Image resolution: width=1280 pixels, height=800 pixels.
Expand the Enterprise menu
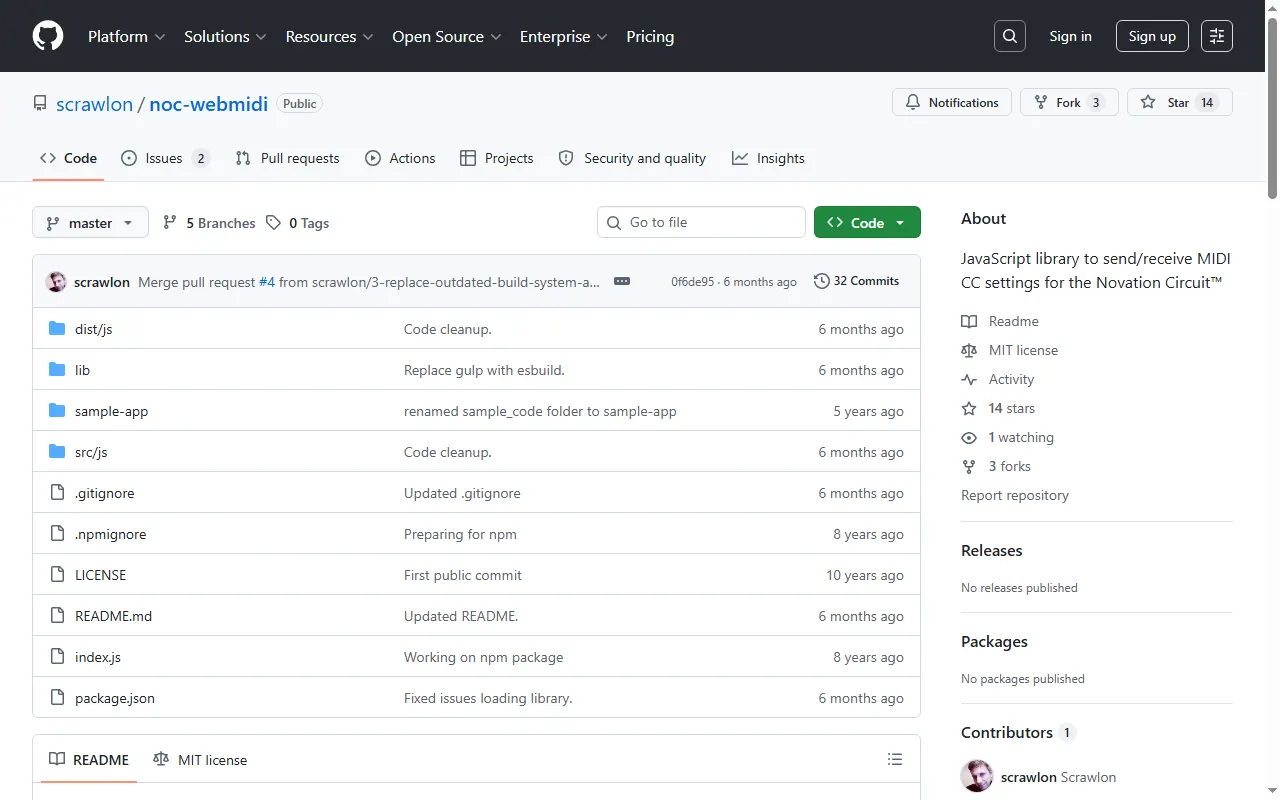pyautogui.click(x=564, y=36)
